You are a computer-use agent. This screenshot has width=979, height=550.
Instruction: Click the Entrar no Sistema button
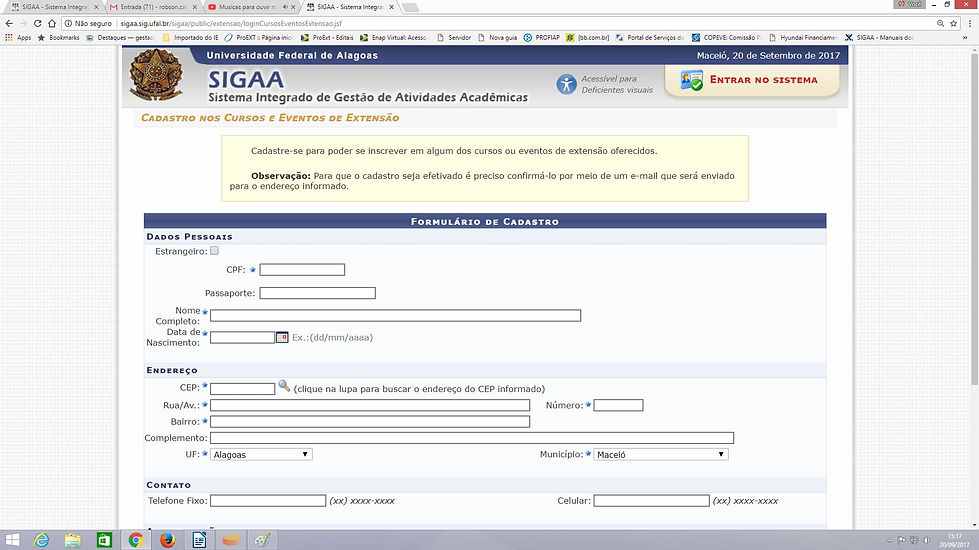pos(752,81)
